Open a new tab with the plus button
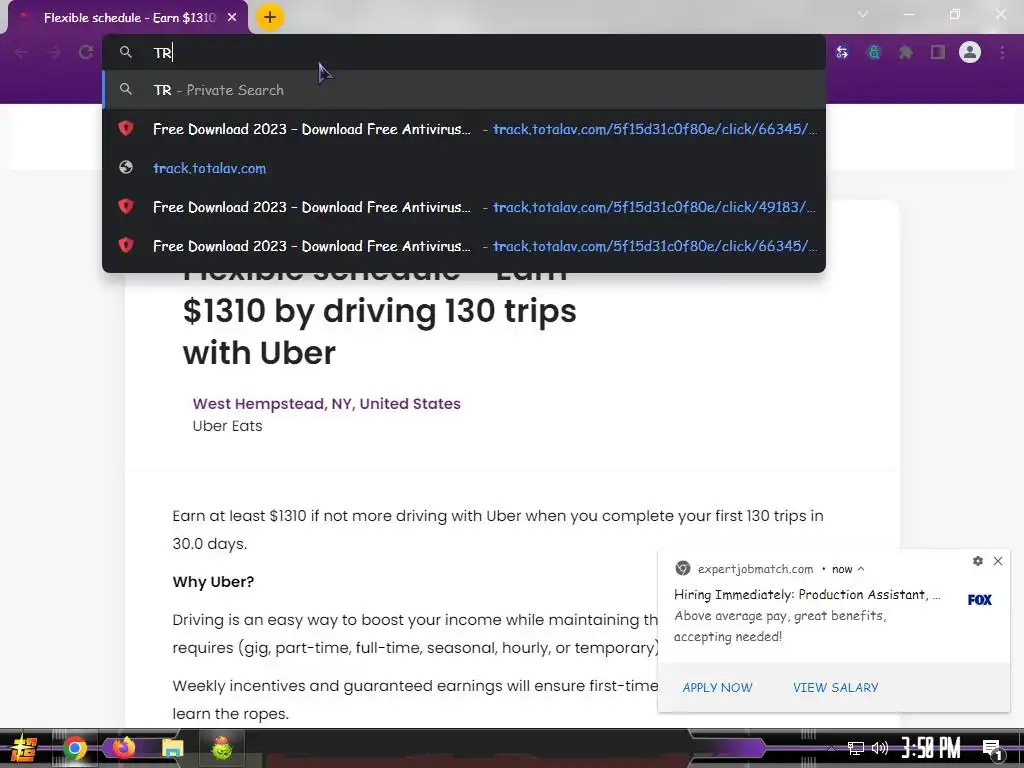The image size is (1024, 768). (270, 18)
